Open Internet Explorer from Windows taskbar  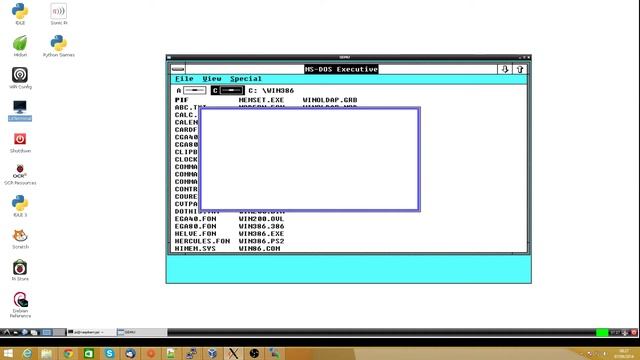(x=27, y=353)
